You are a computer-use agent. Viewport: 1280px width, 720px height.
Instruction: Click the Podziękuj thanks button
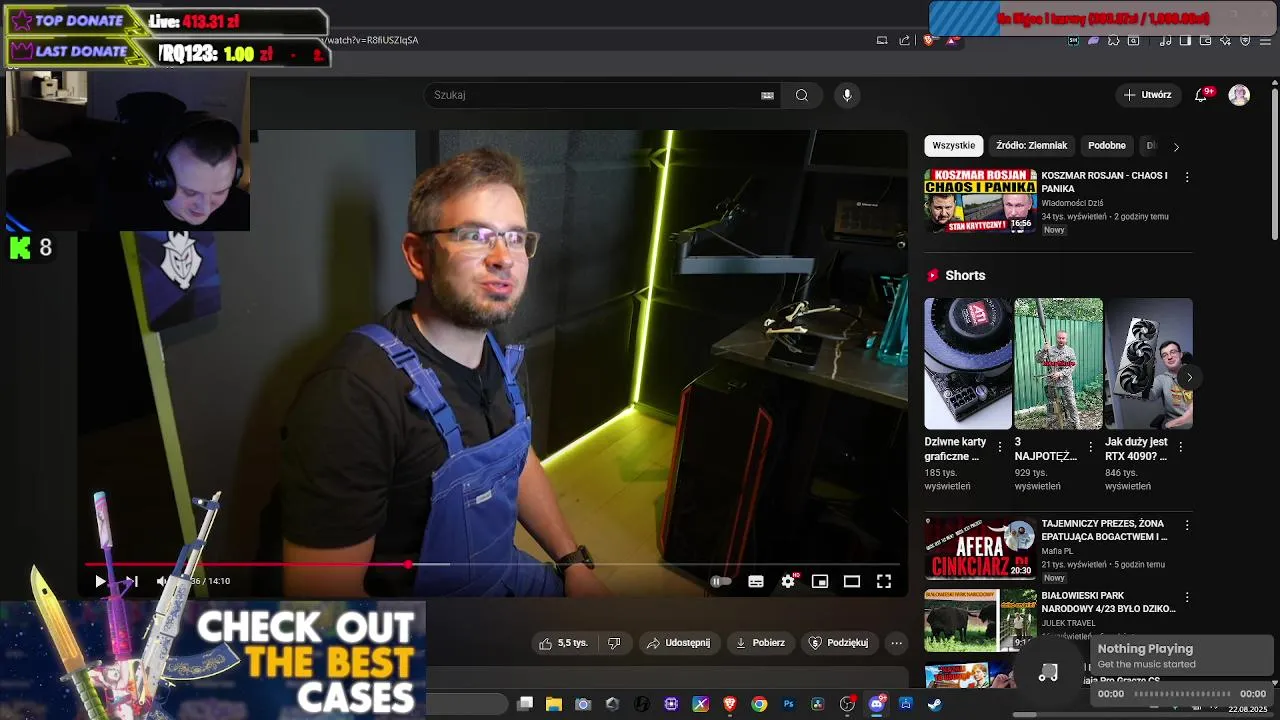click(838, 643)
